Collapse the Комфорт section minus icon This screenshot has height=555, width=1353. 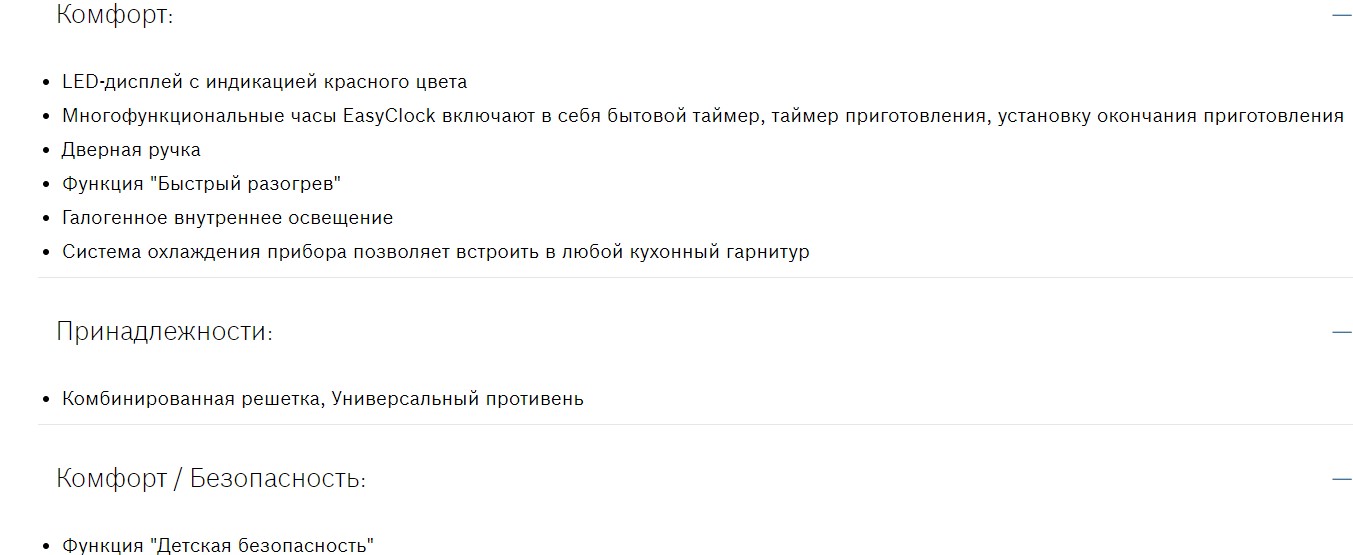1341,15
